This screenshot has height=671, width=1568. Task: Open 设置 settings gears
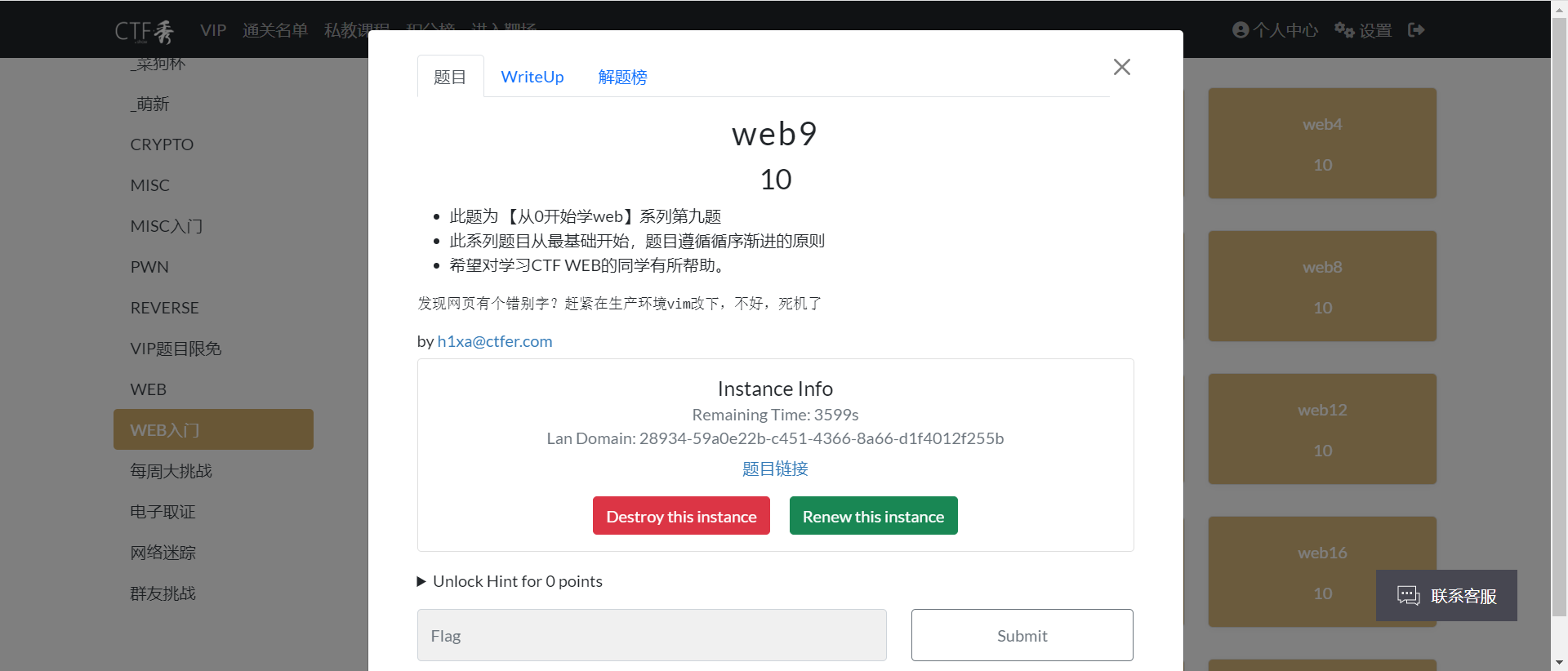tap(1363, 30)
